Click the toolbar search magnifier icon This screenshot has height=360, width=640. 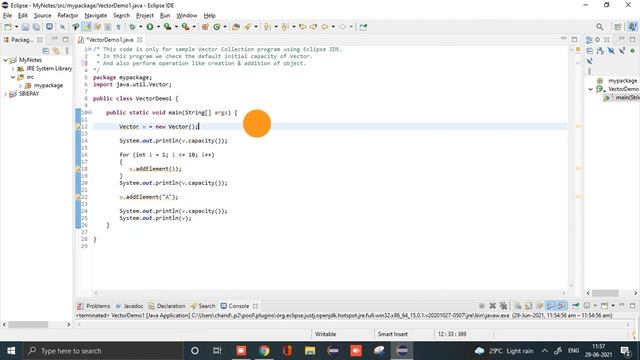click(599, 27)
